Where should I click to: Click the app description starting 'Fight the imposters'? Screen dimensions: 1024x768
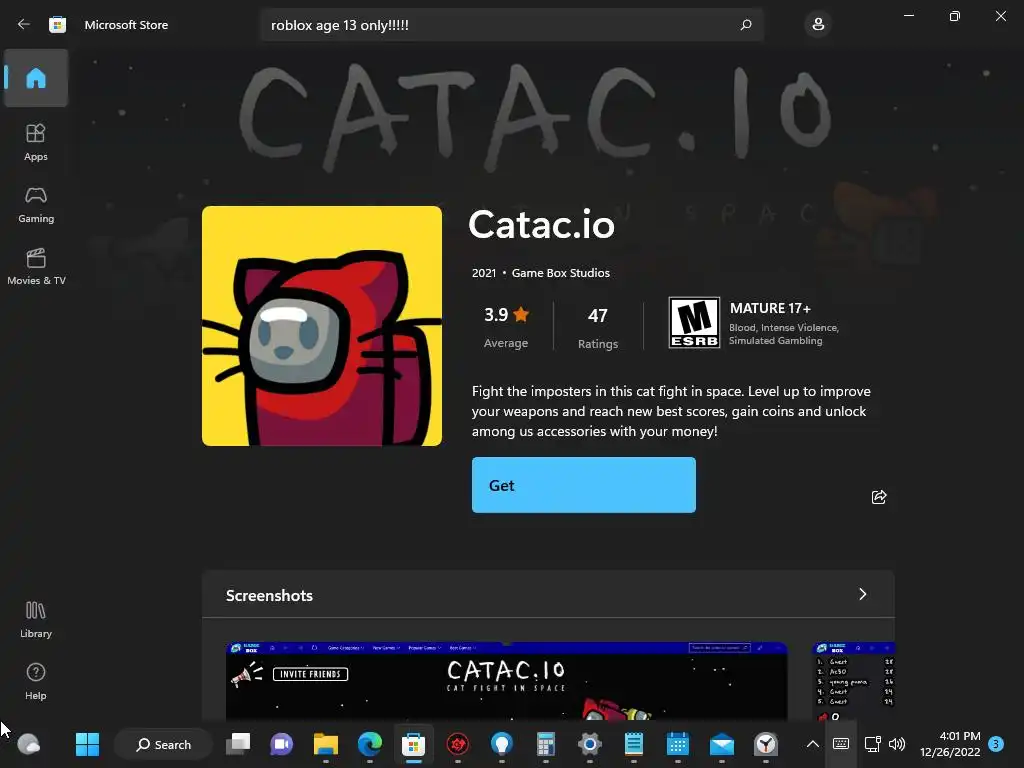[671, 411]
